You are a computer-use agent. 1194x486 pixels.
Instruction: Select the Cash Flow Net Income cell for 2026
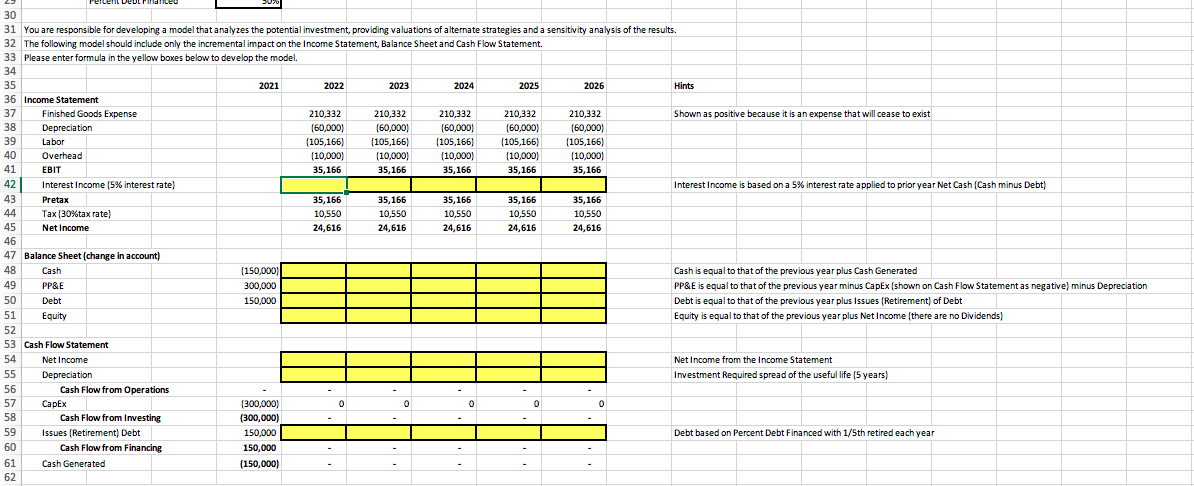click(x=574, y=360)
